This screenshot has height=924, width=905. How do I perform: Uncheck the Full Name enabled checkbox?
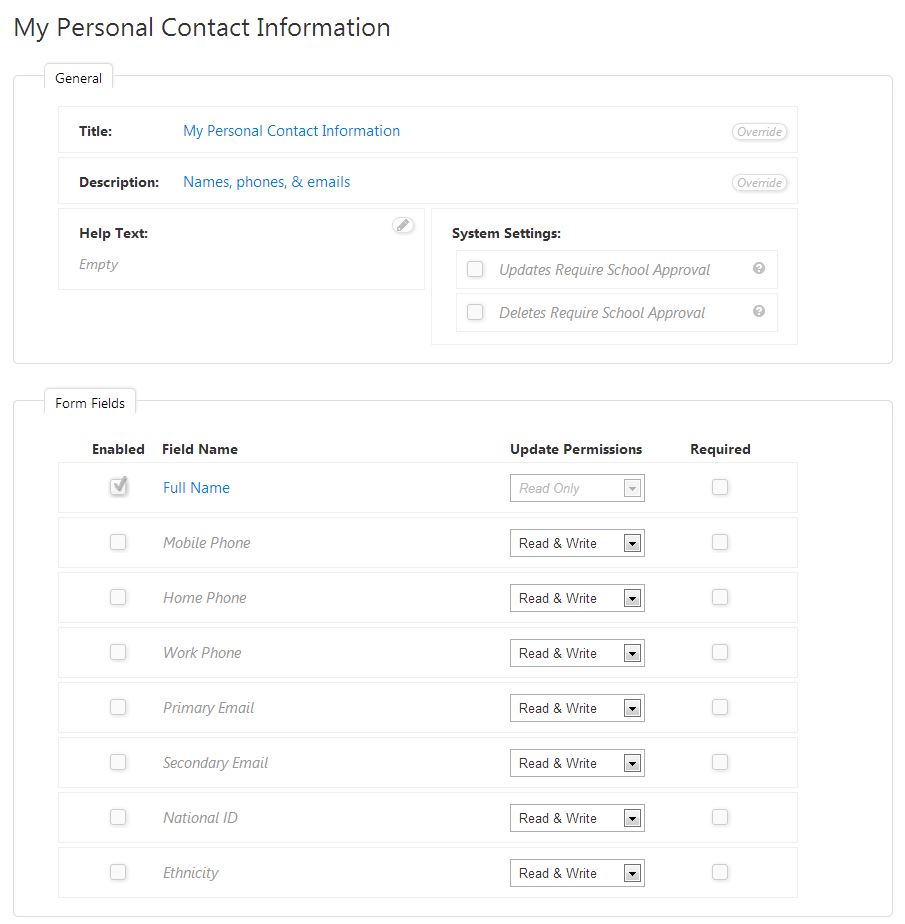tap(118, 487)
